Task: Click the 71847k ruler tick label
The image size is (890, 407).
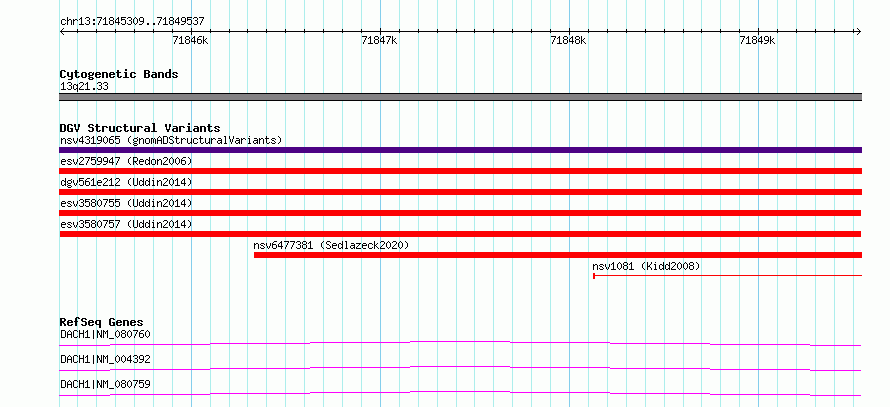Action: coord(380,41)
